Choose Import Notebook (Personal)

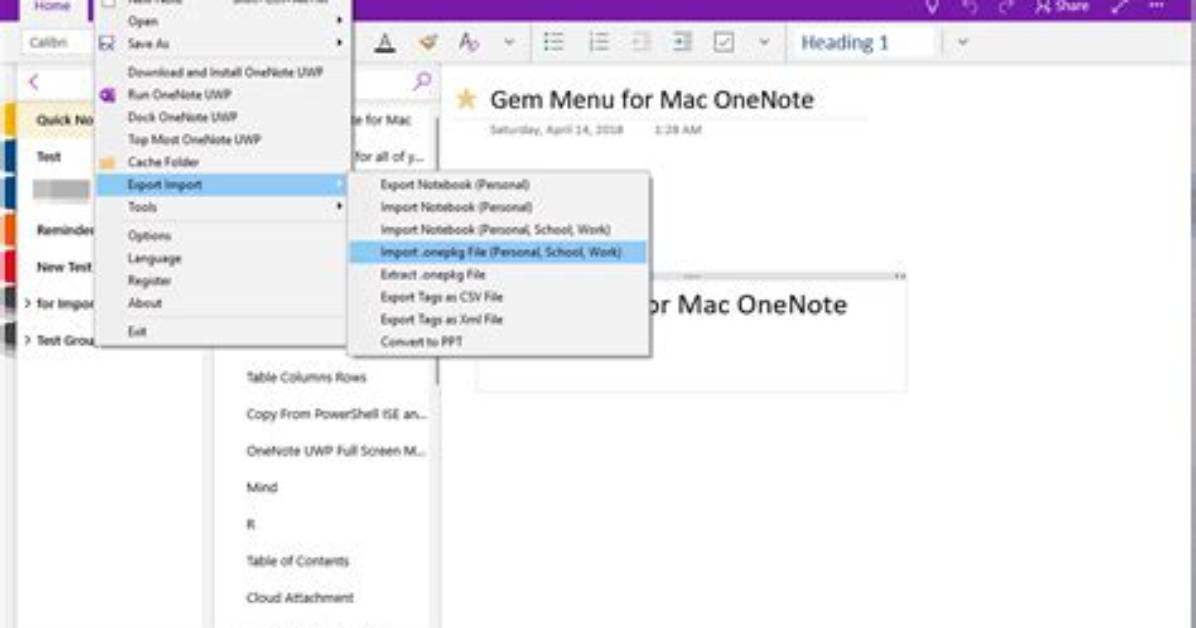(x=499, y=207)
